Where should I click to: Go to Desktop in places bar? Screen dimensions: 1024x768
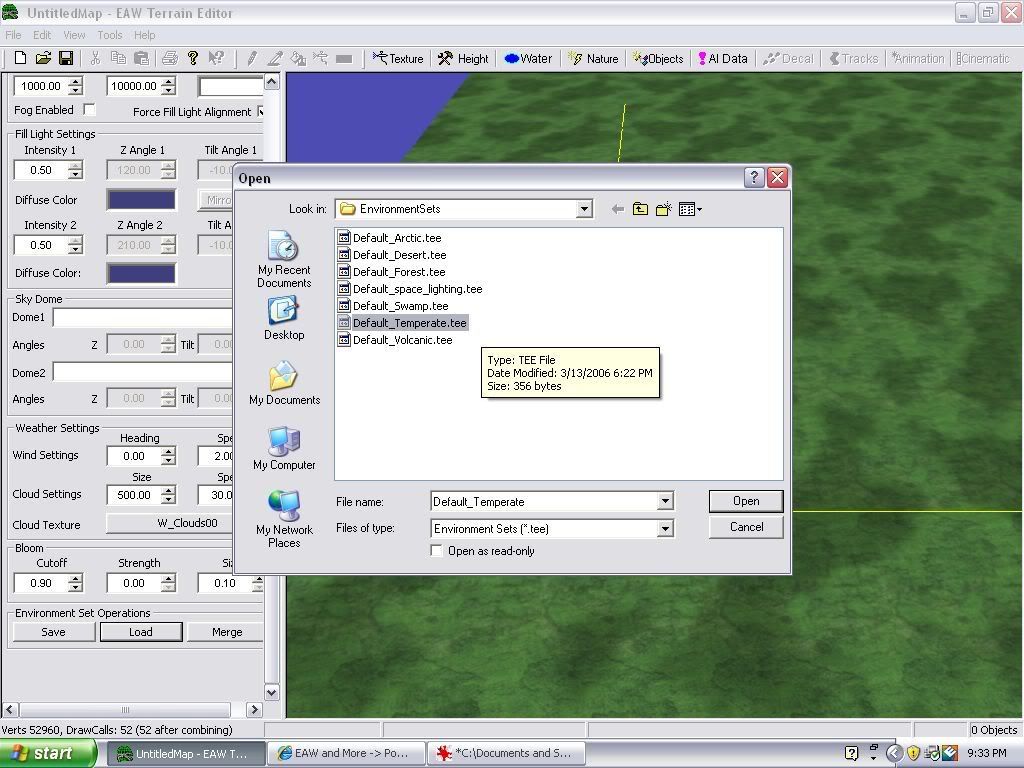point(284,318)
